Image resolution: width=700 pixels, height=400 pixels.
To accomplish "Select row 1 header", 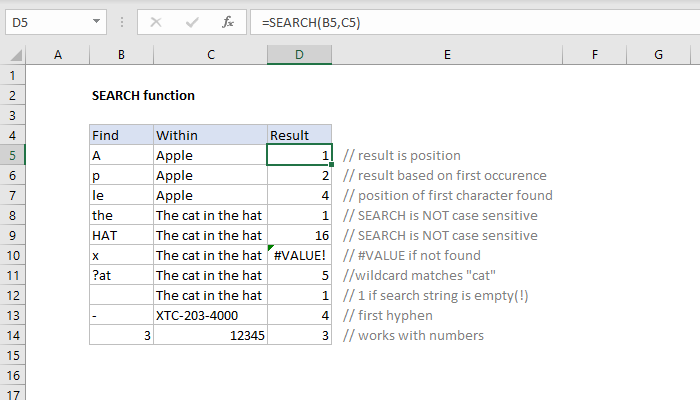I will click(12, 75).
